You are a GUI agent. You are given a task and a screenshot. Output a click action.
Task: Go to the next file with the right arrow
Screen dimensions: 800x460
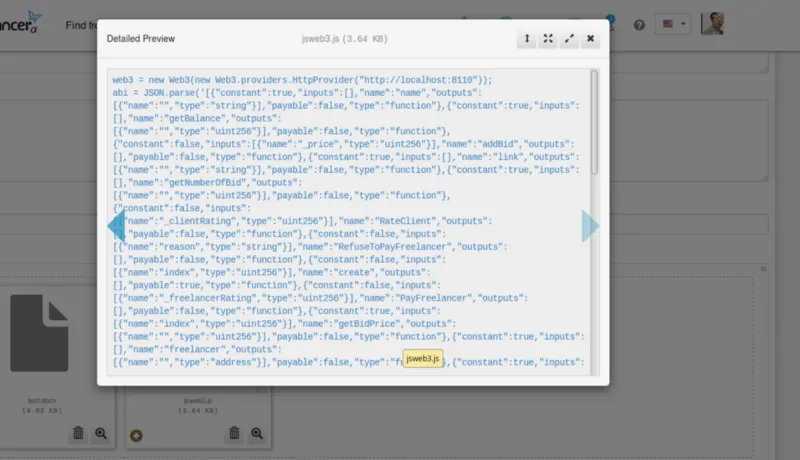pyautogui.click(x=590, y=226)
